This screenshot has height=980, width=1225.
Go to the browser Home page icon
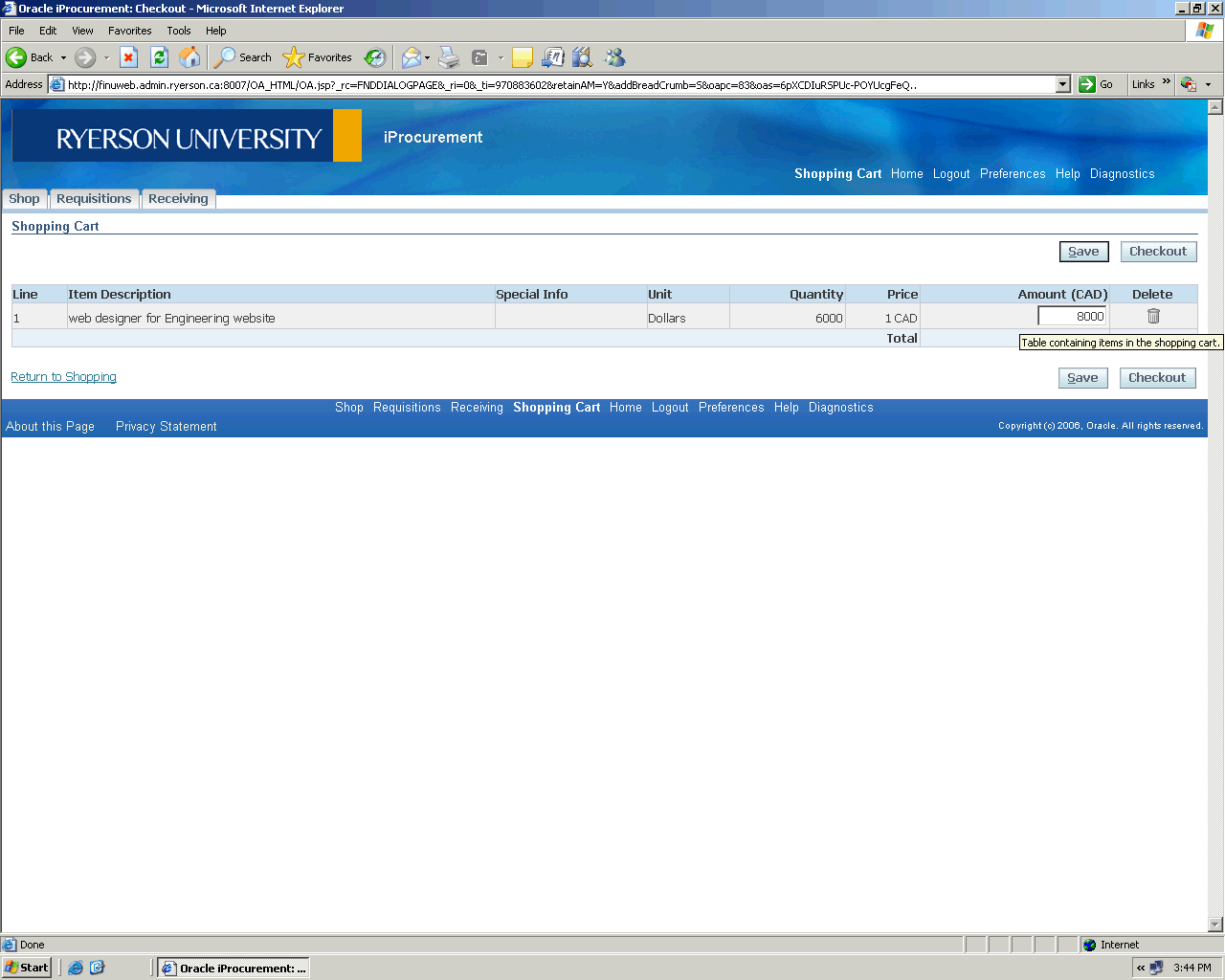coord(190,57)
